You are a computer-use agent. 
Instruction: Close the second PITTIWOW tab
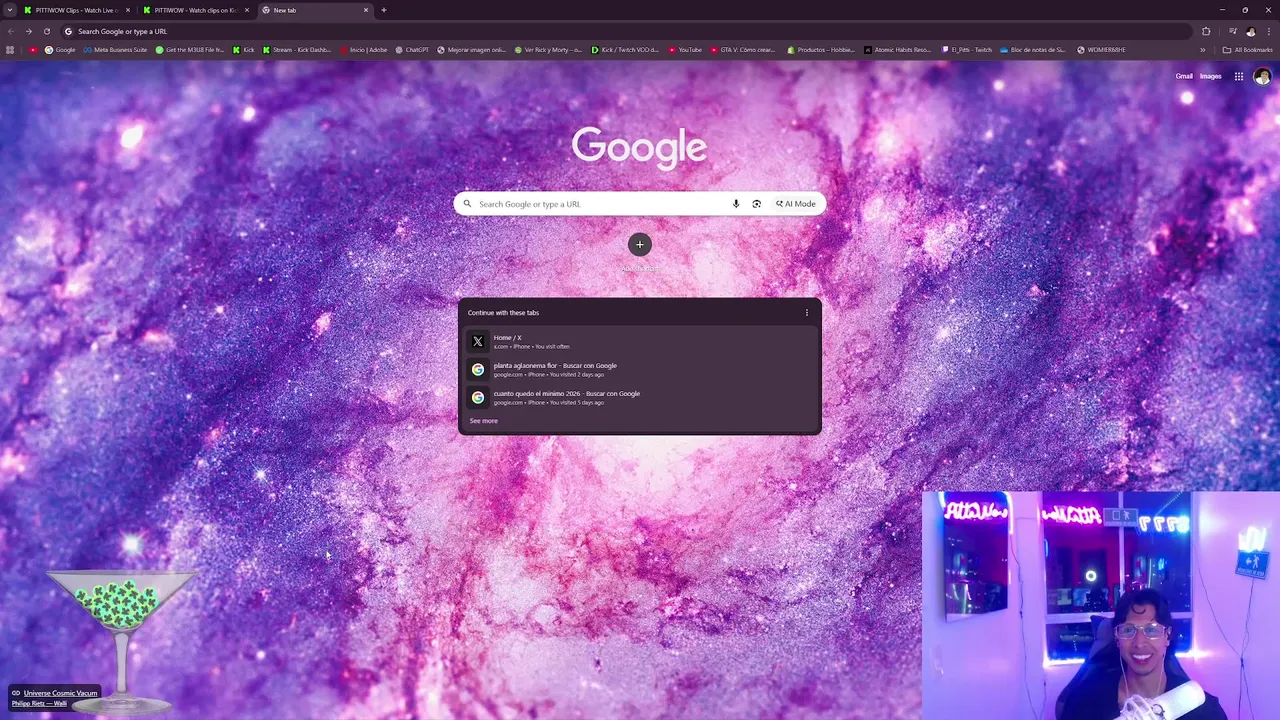point(247,10)
